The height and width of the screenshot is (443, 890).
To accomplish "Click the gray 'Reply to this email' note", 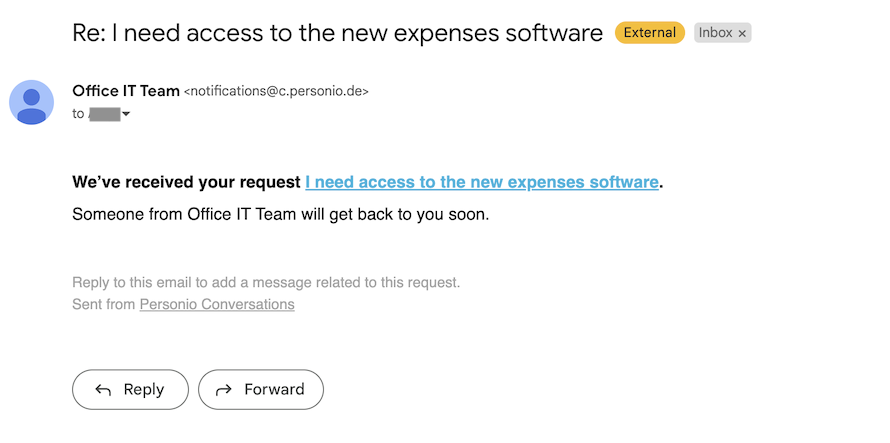I will (x=266, y=282).
